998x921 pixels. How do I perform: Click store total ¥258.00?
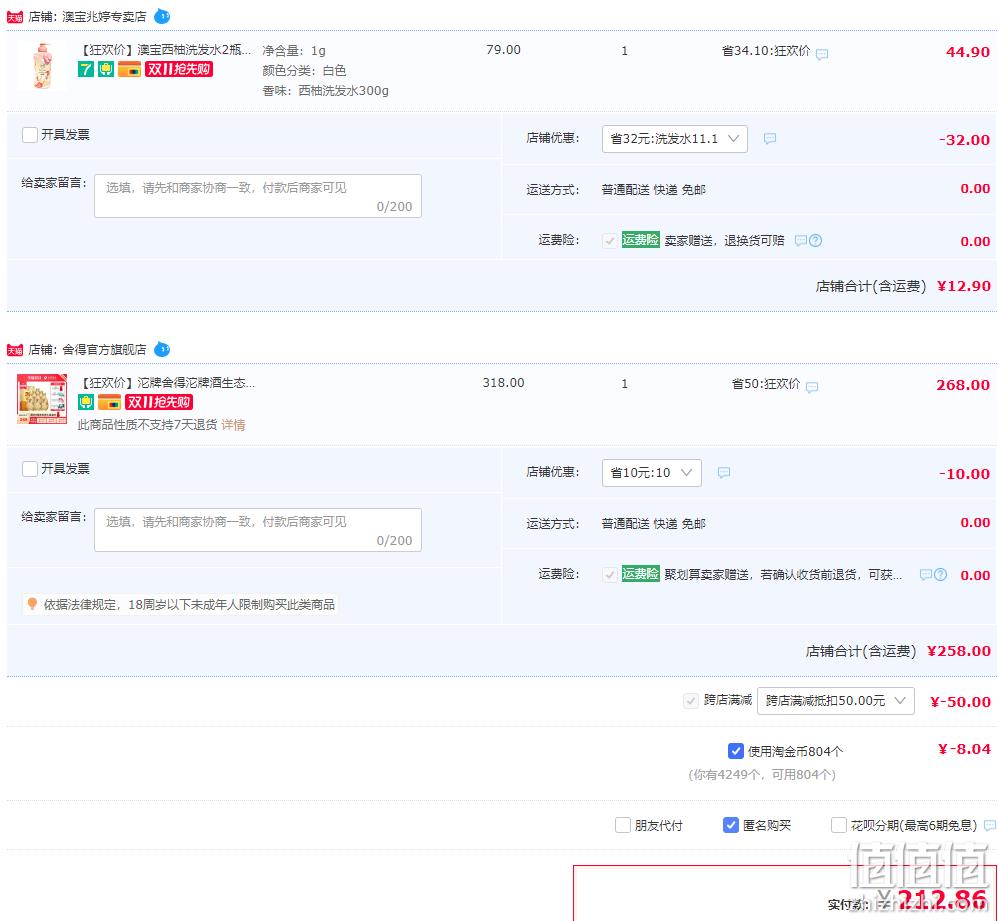(x=959, y=650)
